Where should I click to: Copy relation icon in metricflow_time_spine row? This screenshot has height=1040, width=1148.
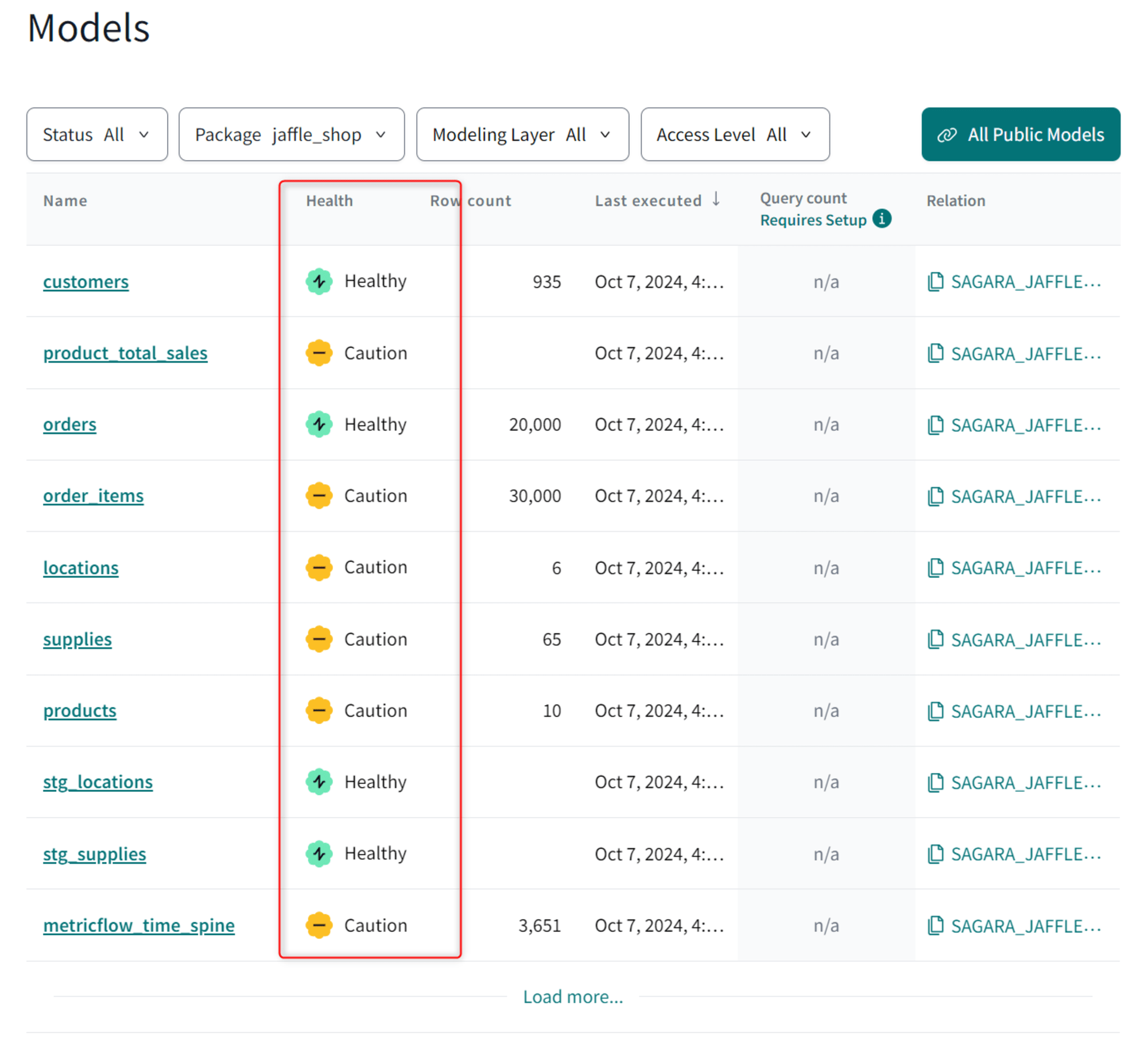point(936,926)
